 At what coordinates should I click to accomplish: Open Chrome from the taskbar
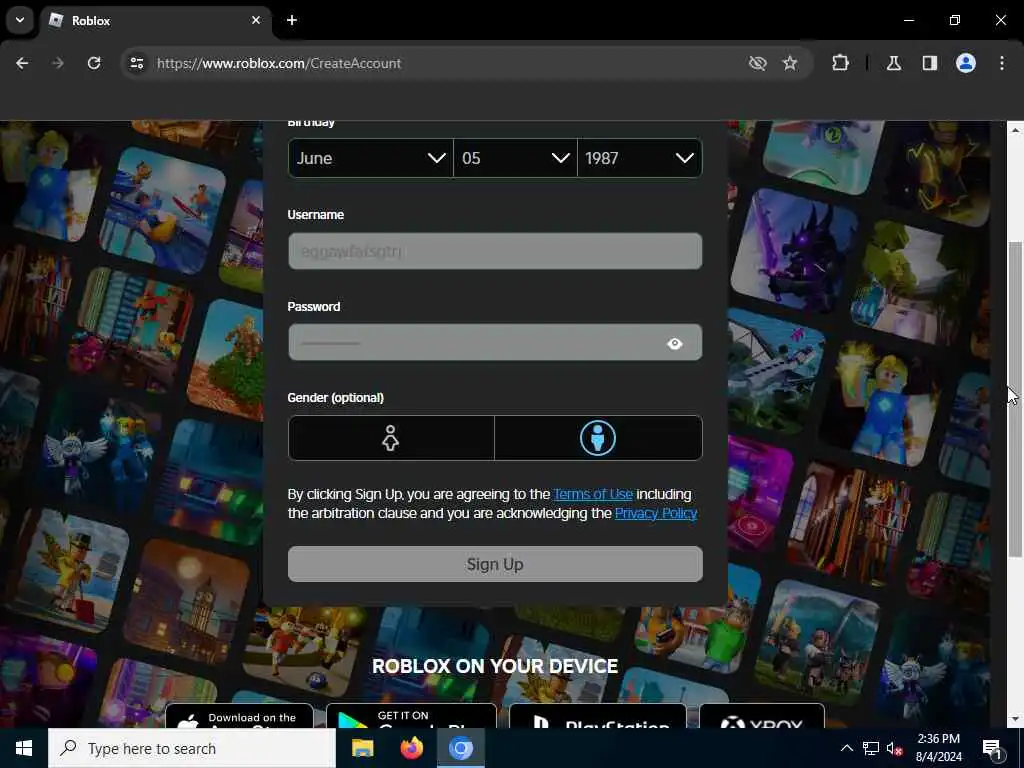point(460,748)
